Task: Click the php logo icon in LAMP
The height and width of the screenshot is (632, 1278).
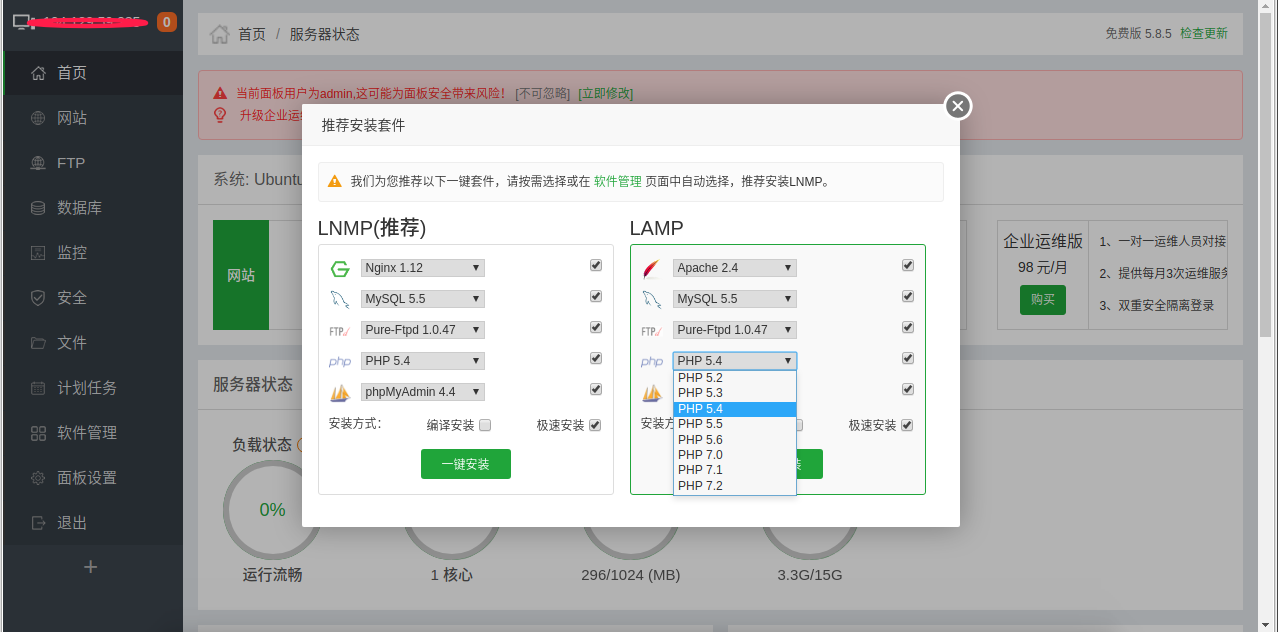Action: pyautogui.click(x=652, y=361)
